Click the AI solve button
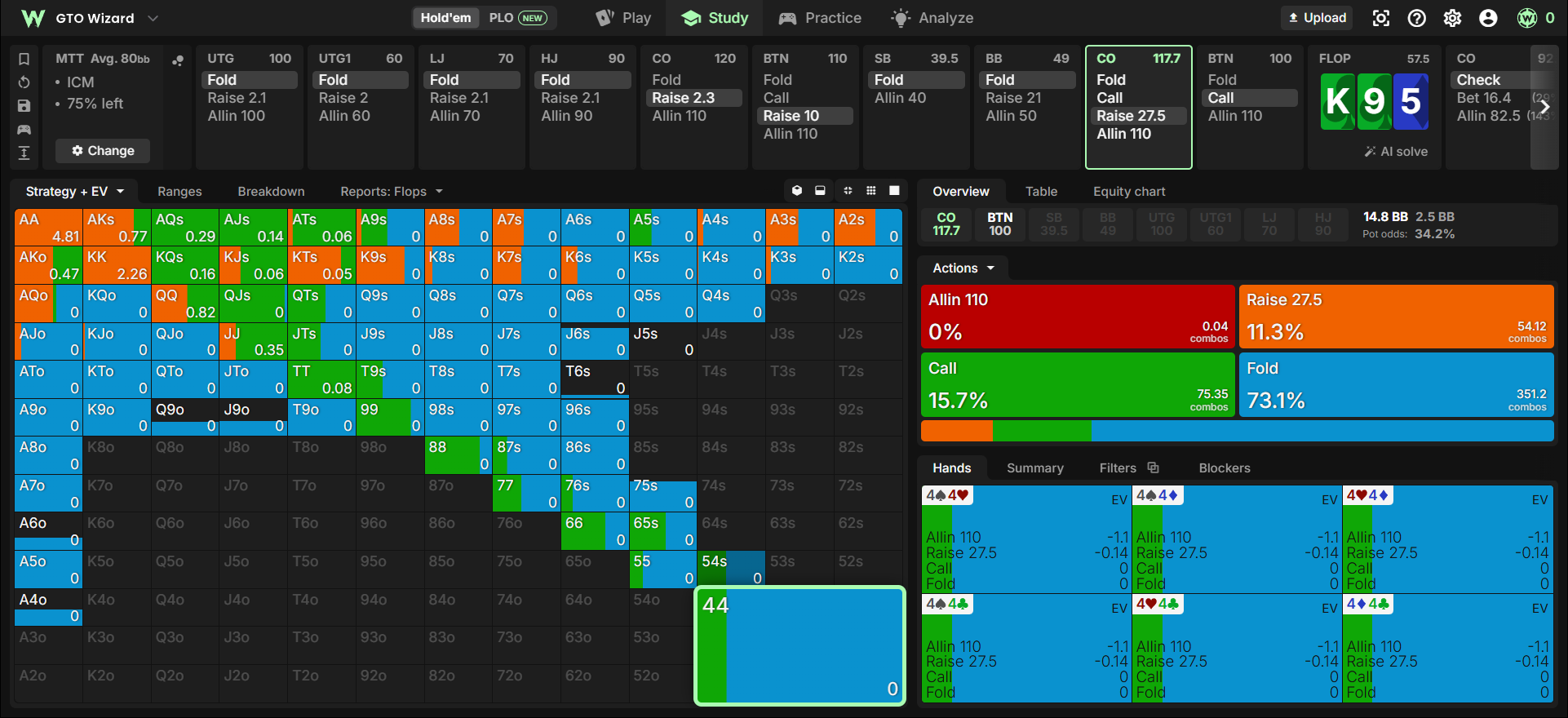The height and width of the screenshot is (718, 1568). (1396, 151)
